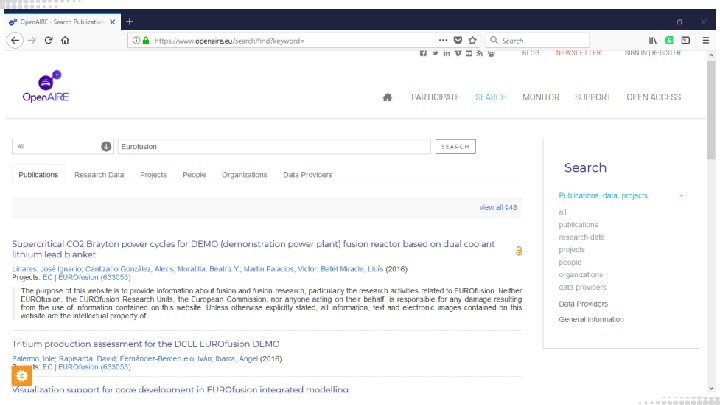This screenshot has width=720, height=405.
Task: Click scrollbar down arrow
Action: [711, 388]
